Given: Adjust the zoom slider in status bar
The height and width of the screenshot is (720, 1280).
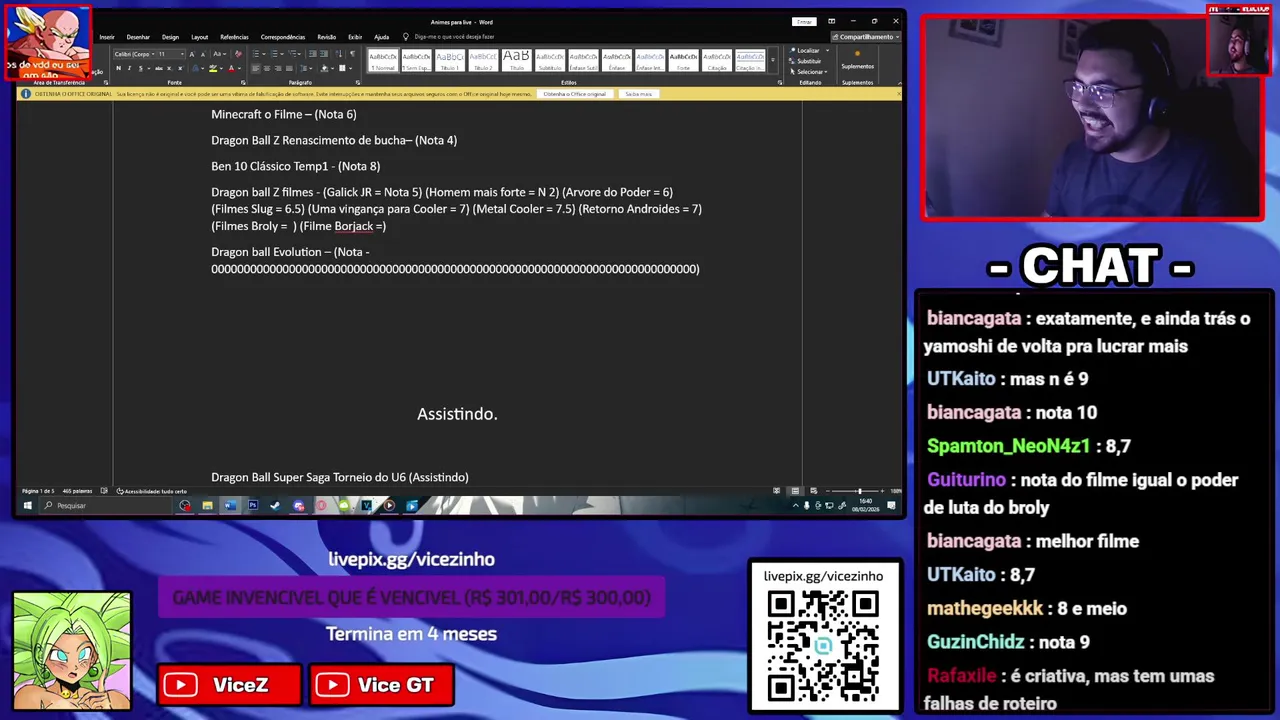Looking at the screenshot, I should [859, 491].
